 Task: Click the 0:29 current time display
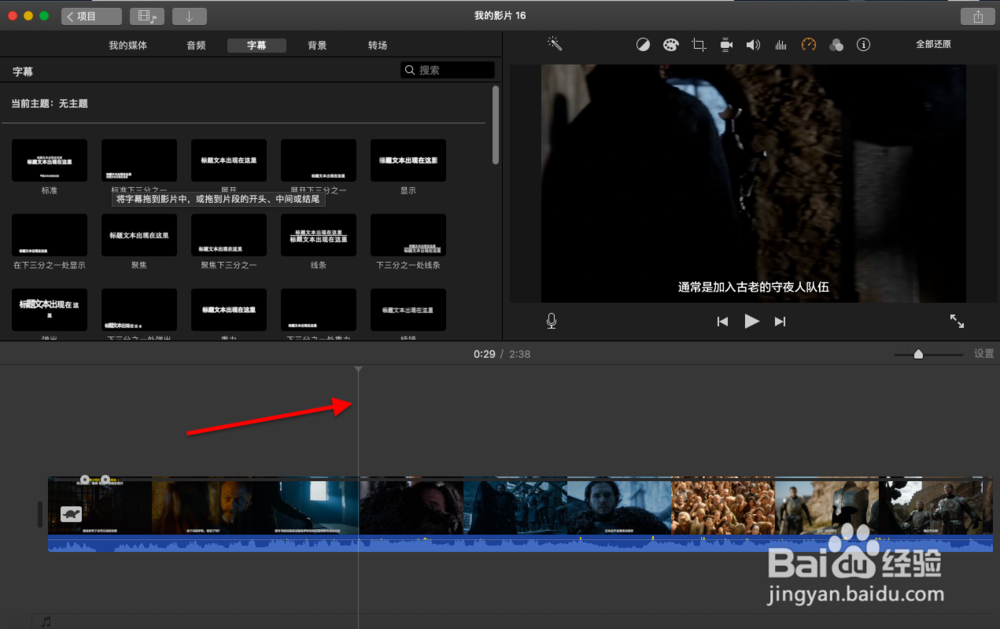click(484, 354)
